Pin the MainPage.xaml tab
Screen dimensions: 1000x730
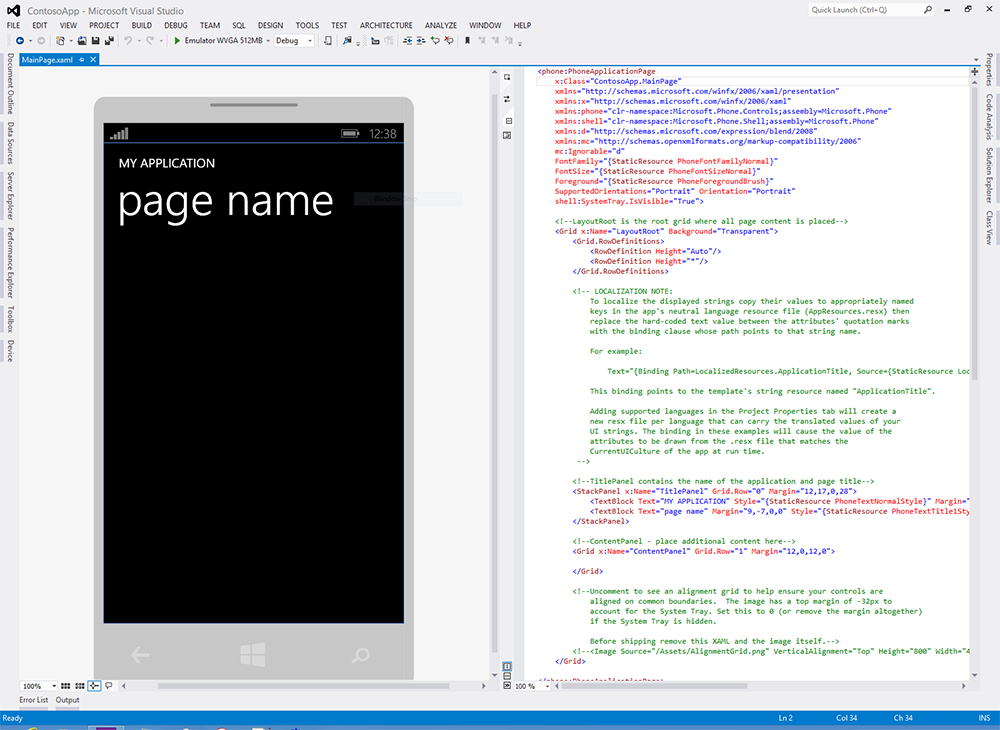coord(82,60)
